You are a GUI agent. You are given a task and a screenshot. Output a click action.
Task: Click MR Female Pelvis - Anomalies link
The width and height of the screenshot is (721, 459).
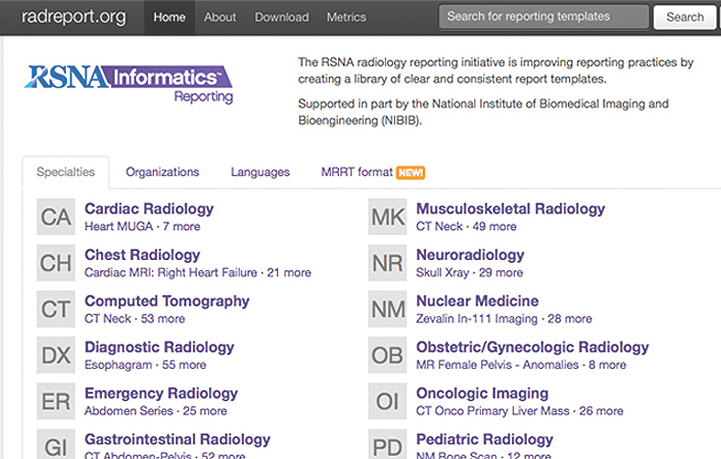click(x=498, y=365)
